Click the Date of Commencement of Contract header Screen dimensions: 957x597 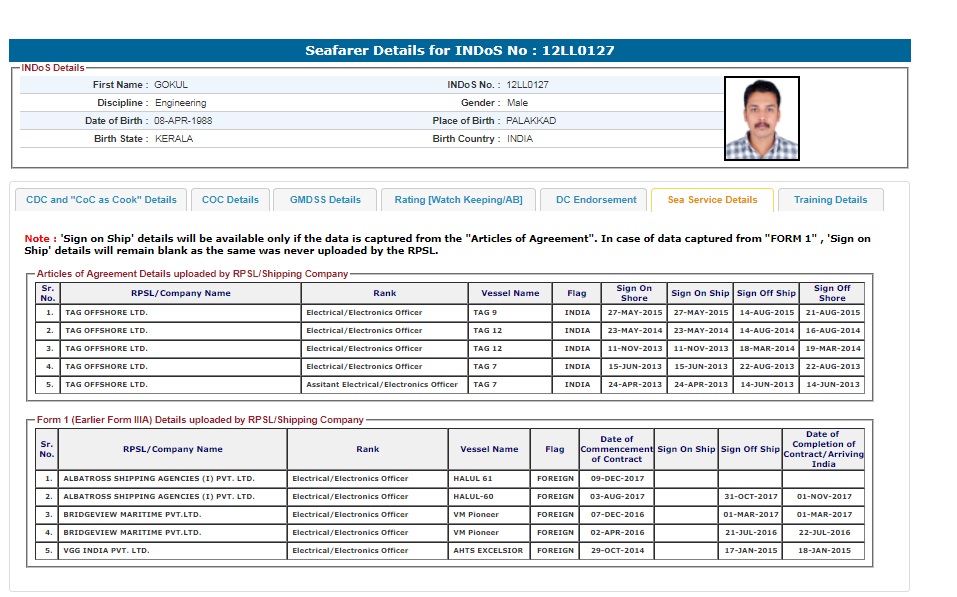click(616, 449)
